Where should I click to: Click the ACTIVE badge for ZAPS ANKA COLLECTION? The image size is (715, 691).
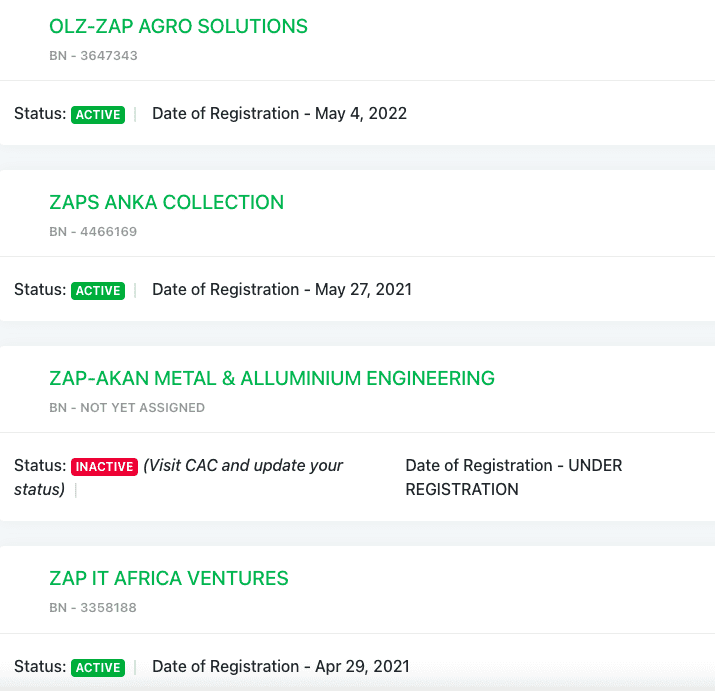(x=98, y=291)
